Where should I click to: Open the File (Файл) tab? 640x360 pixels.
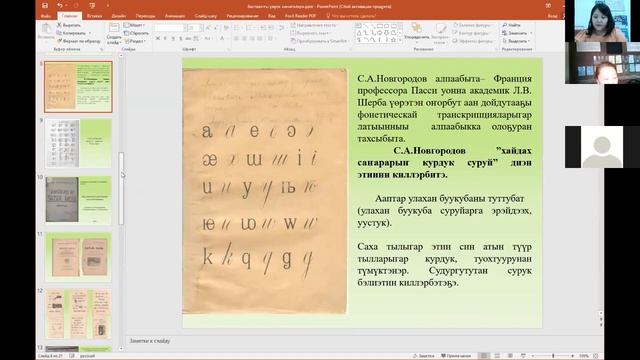pyautogui.click(x=46, y=16)
